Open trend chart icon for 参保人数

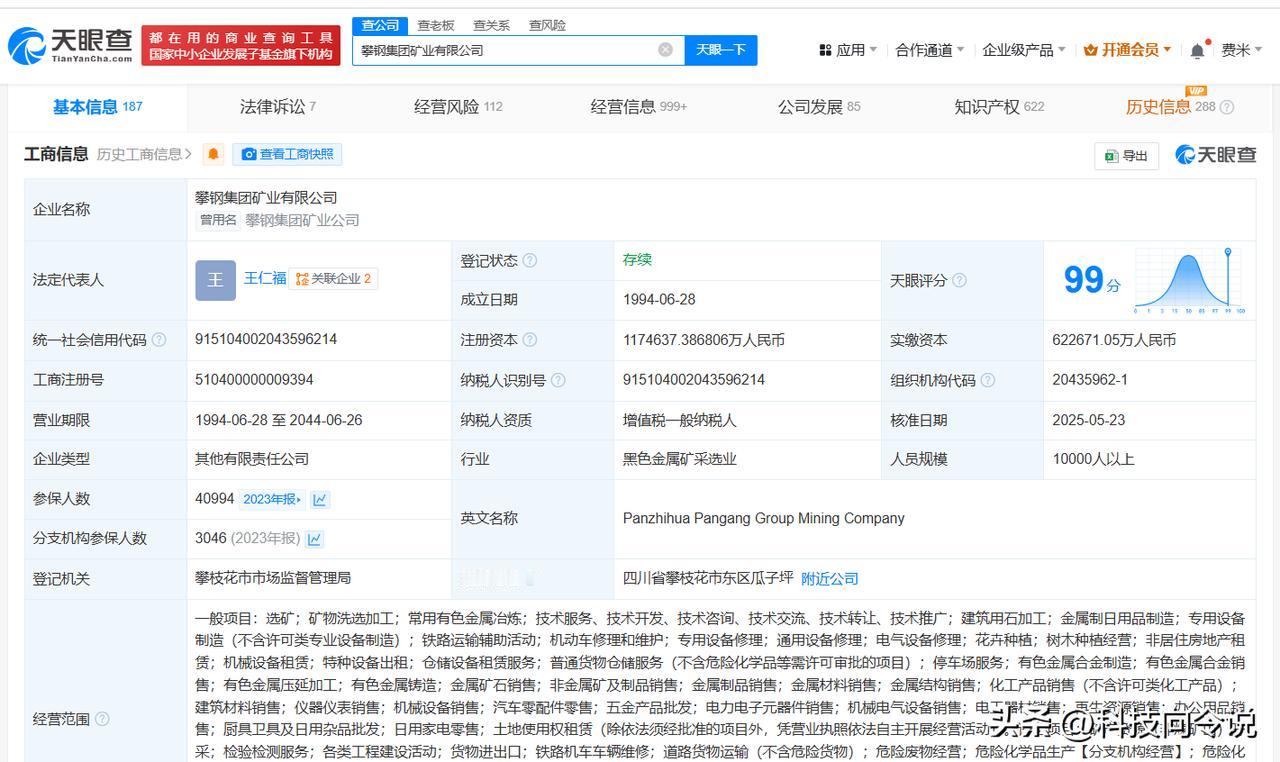320,499
